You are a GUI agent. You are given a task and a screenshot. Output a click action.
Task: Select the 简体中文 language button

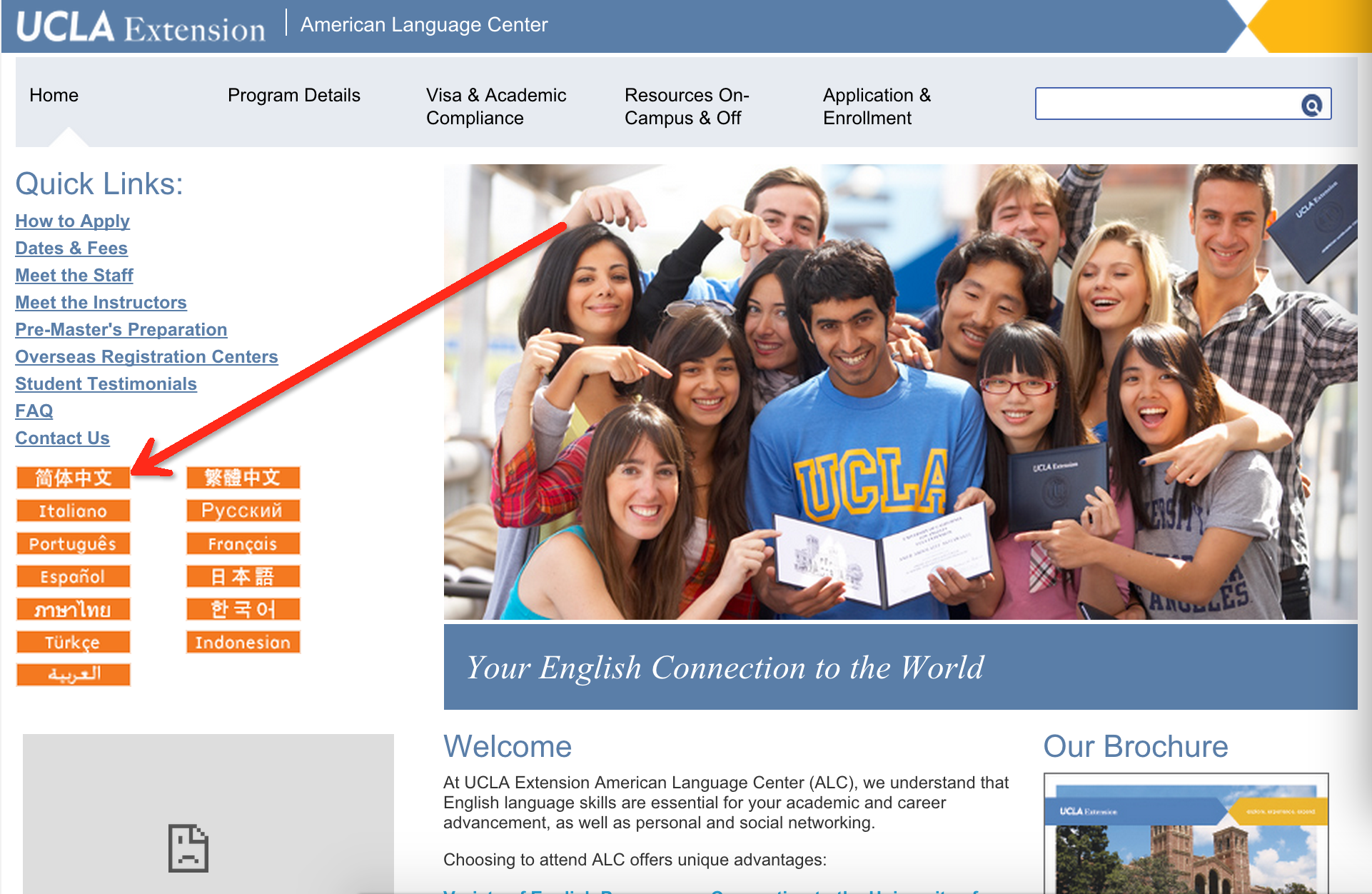pyautogui.click(x=74, y=478)
